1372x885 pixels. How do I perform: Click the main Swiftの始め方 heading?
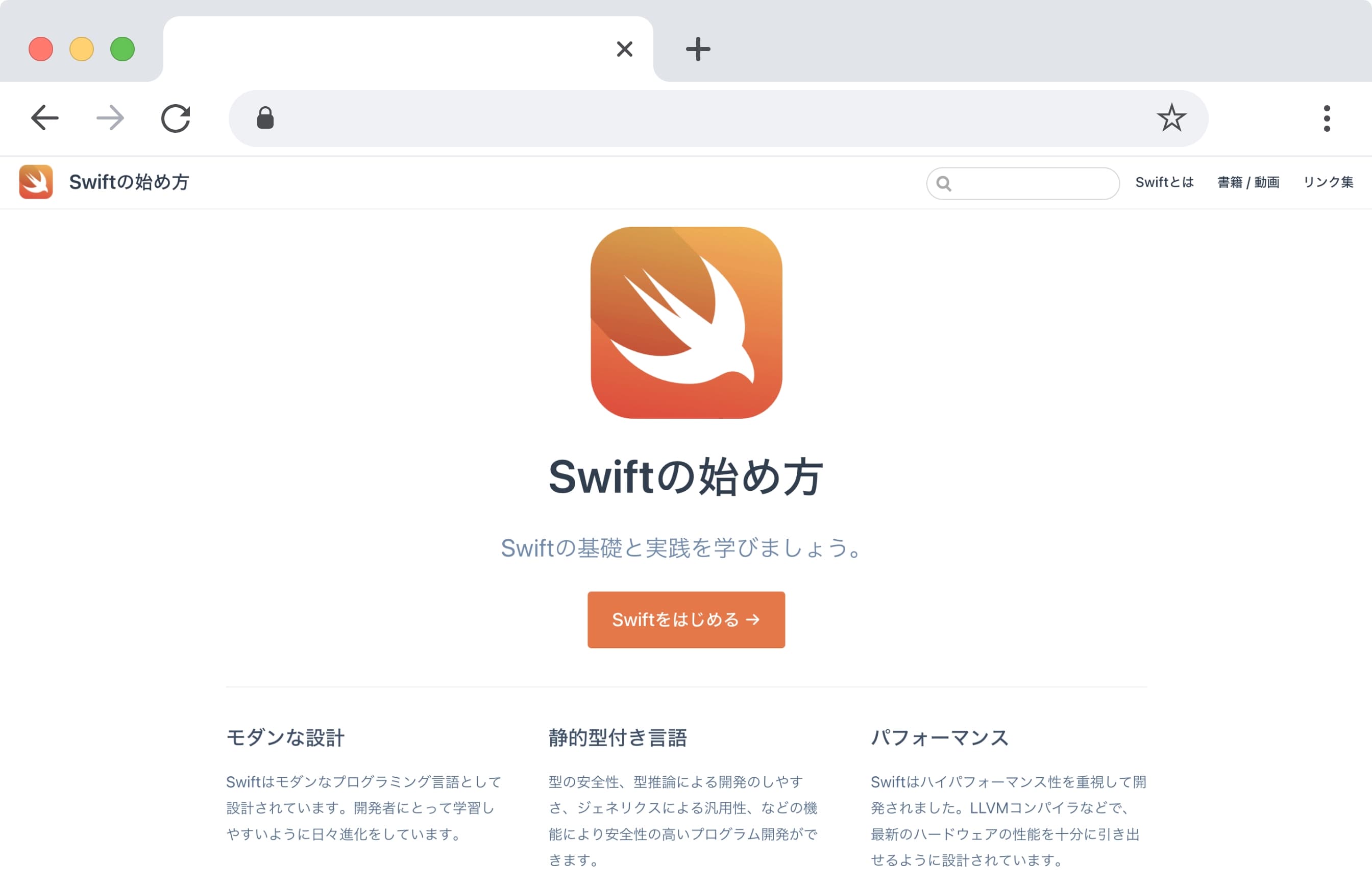pyautogui.click(x=687, y=476)
